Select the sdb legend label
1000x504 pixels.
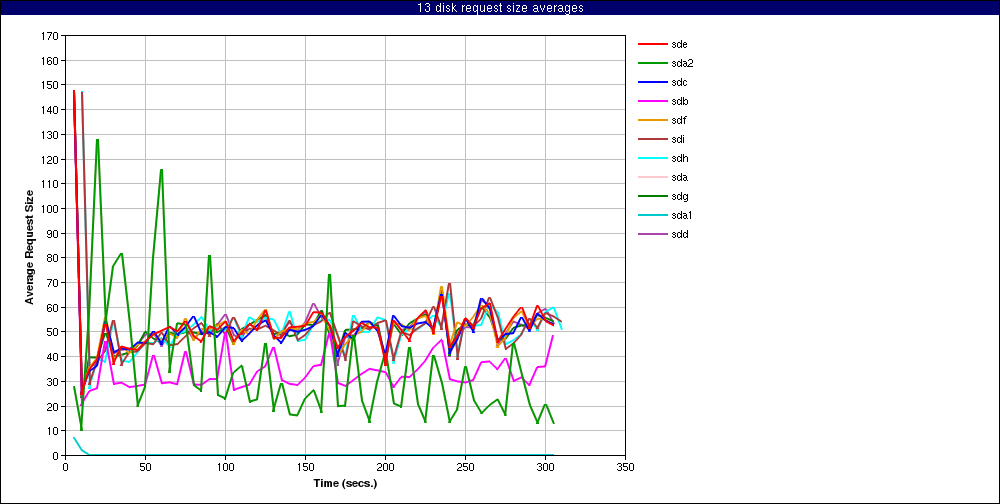(x=679, y=101)
